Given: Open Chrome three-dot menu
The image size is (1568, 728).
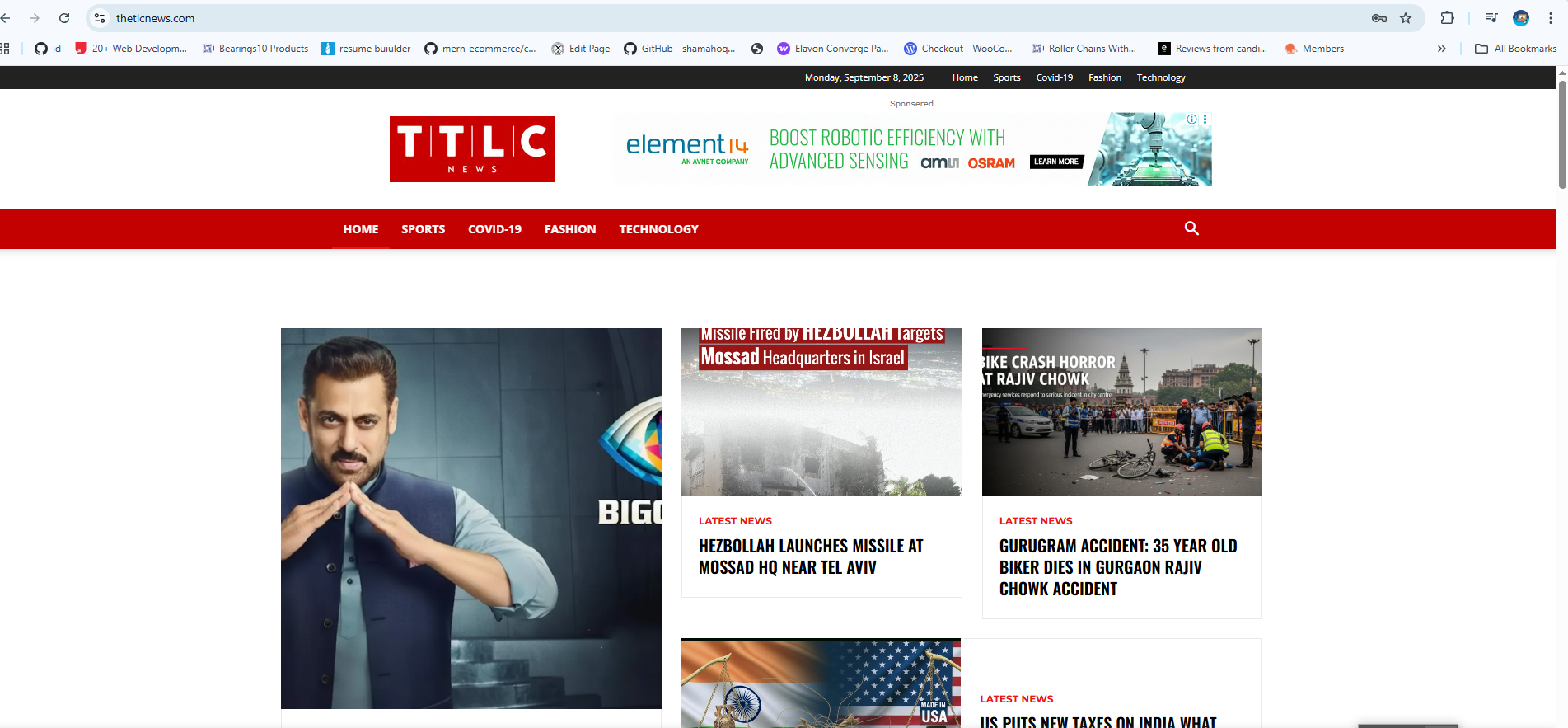Looking at the screenshot, I should click(x=1551, y=18).
